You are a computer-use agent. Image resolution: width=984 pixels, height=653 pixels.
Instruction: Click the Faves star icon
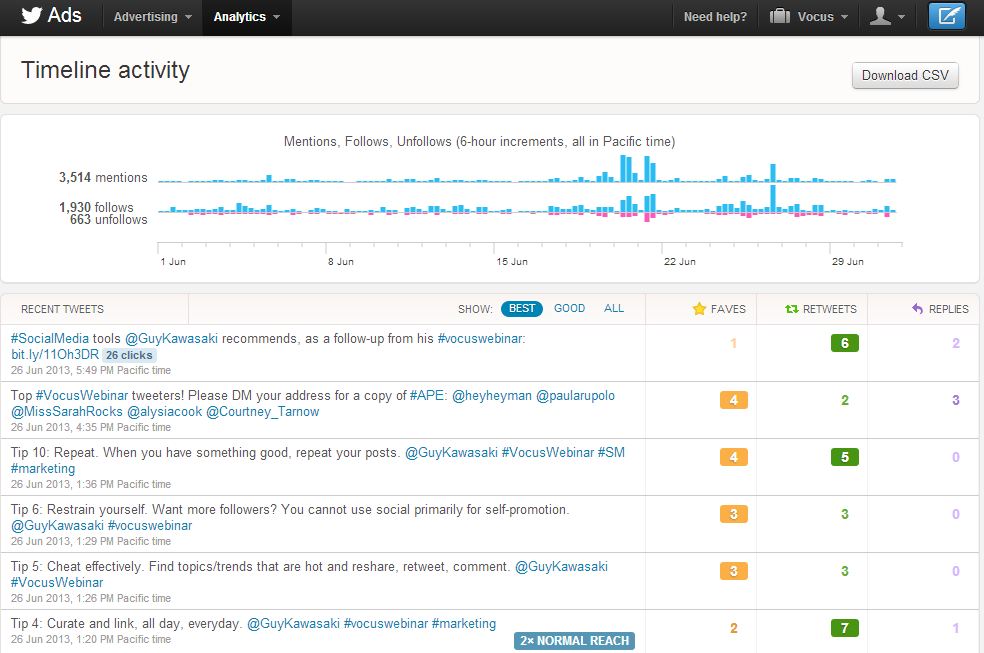click(699, 309)
